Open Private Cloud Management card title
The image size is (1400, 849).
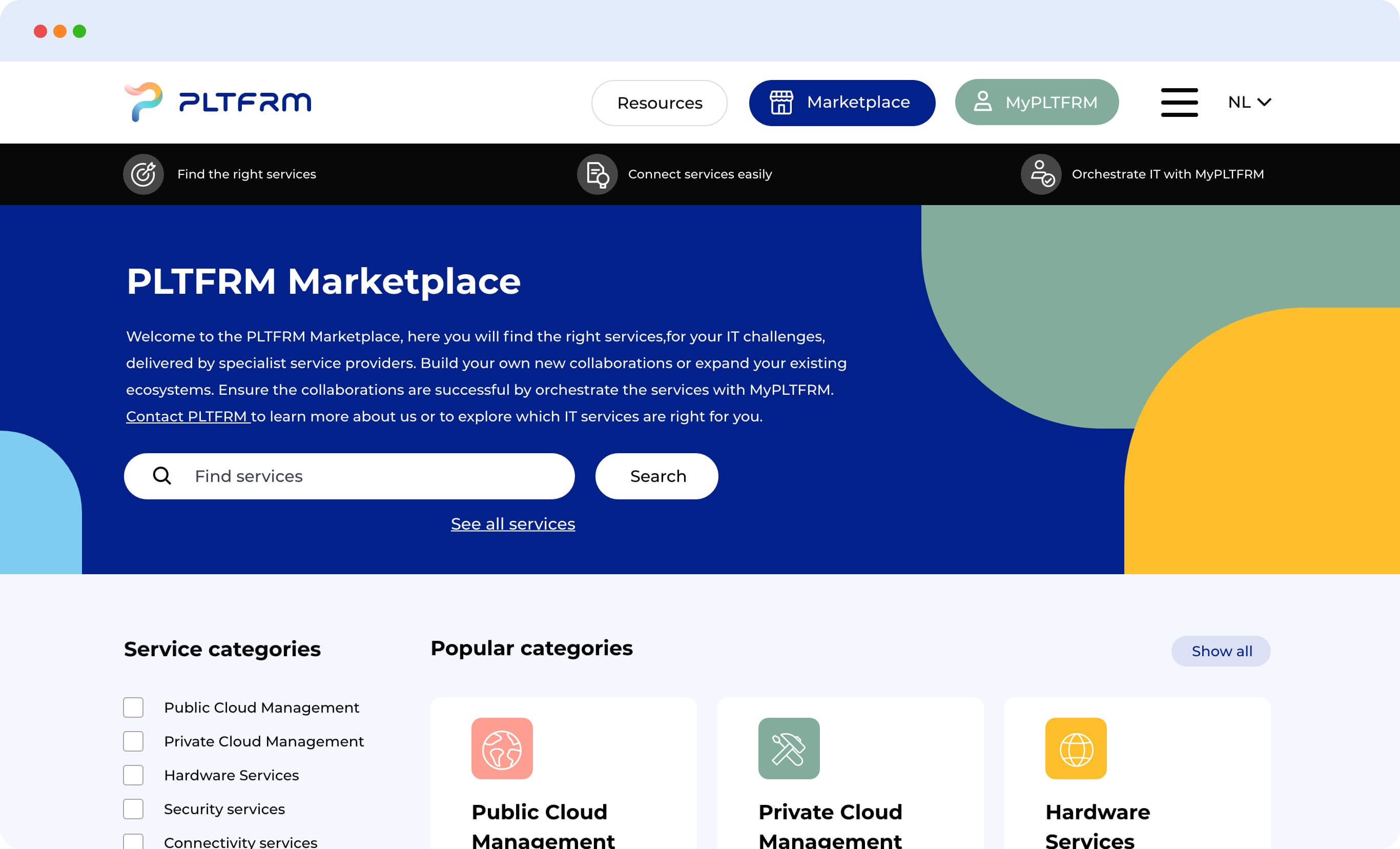click(830, 825)
